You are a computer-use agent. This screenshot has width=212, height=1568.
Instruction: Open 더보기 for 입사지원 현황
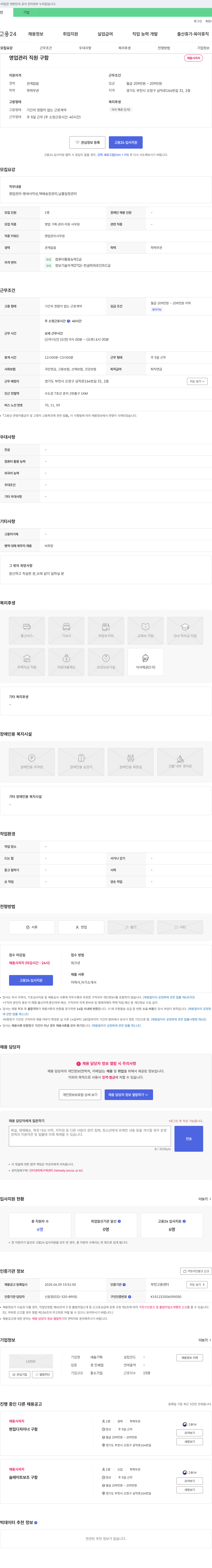[205, 1199]
